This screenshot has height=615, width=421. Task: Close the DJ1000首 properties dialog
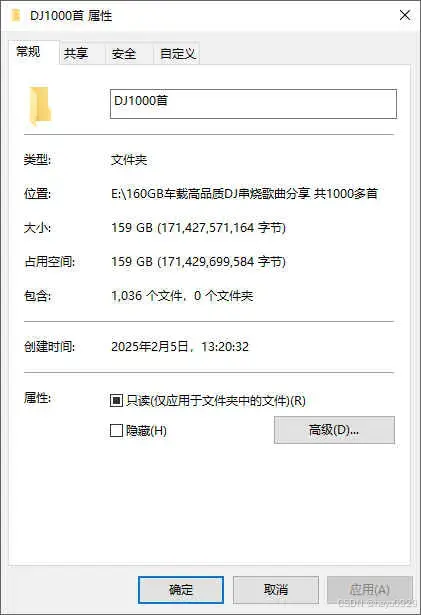(x=405, y=16)
